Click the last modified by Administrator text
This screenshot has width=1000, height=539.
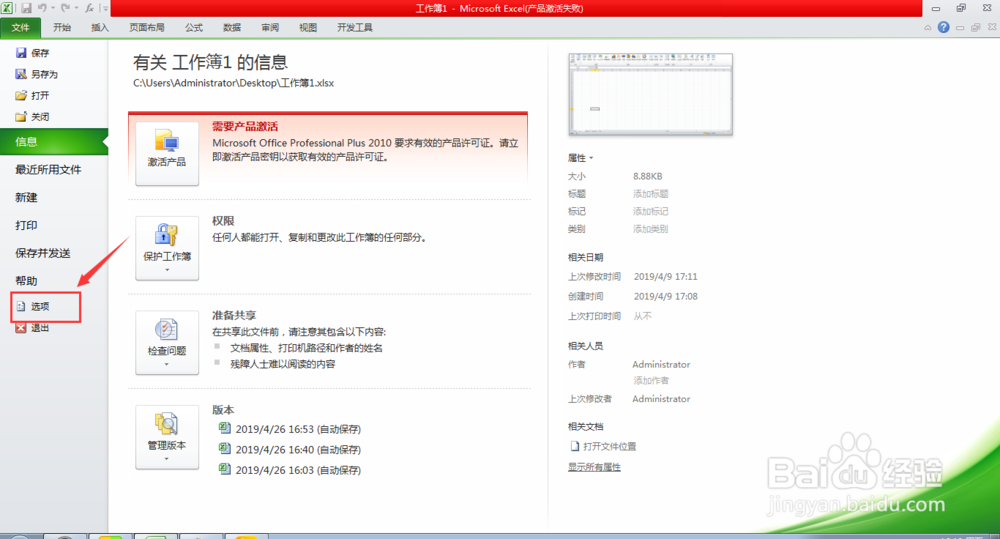[x=661, y=399]
